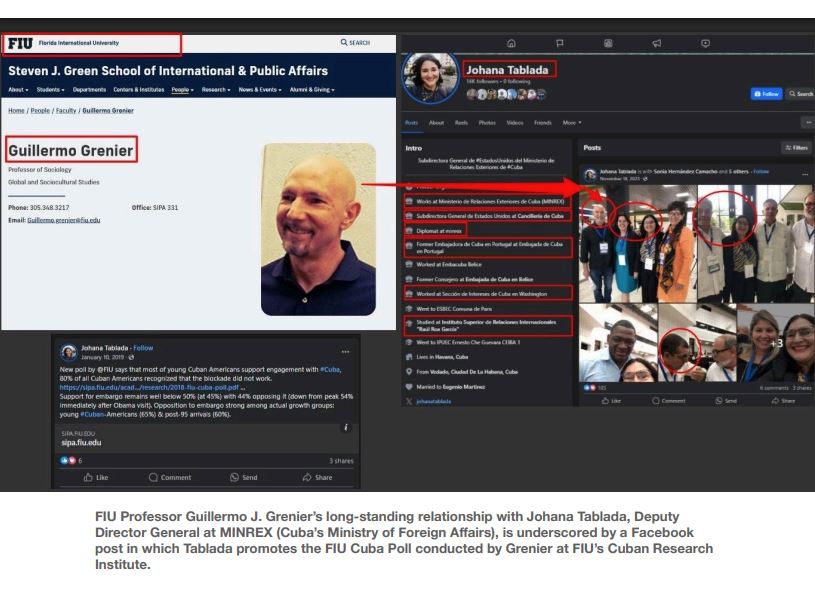
Task: Open three-dot menu on January 10 post
Action: click(346, 352)
